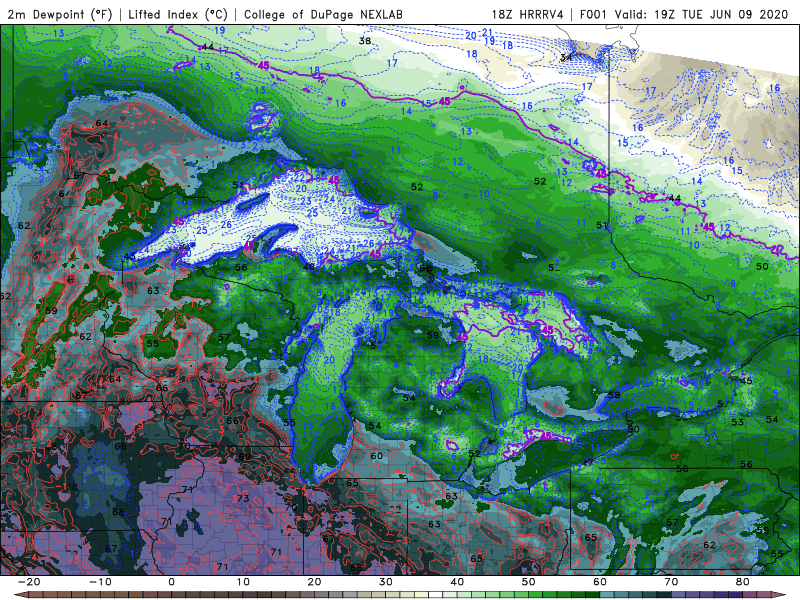Click the '80' label on the color scale
Screen dimensions: 800x600
[x=743, y=582]
